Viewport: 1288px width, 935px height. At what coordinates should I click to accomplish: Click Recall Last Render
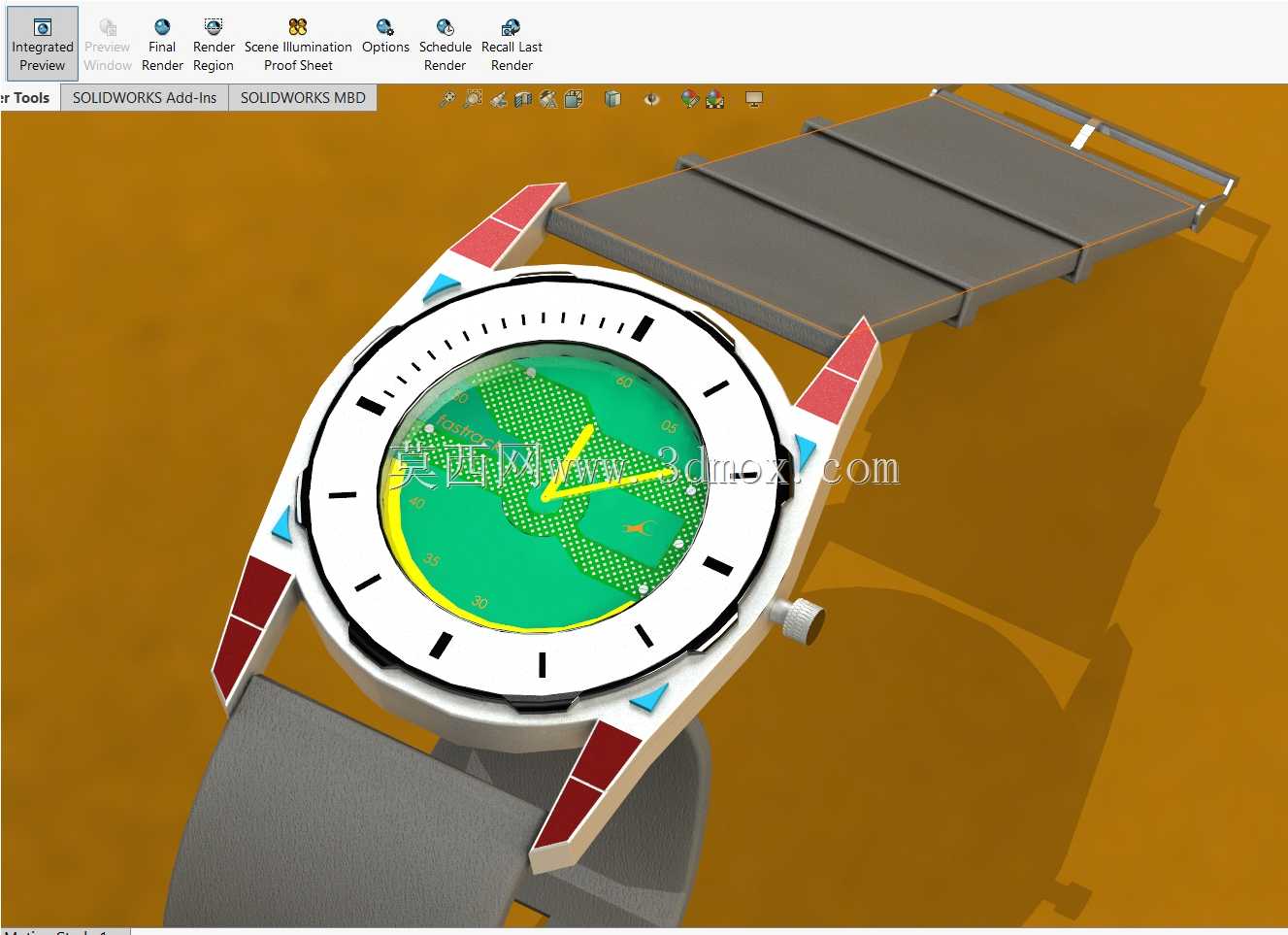[x=512, y=45]
